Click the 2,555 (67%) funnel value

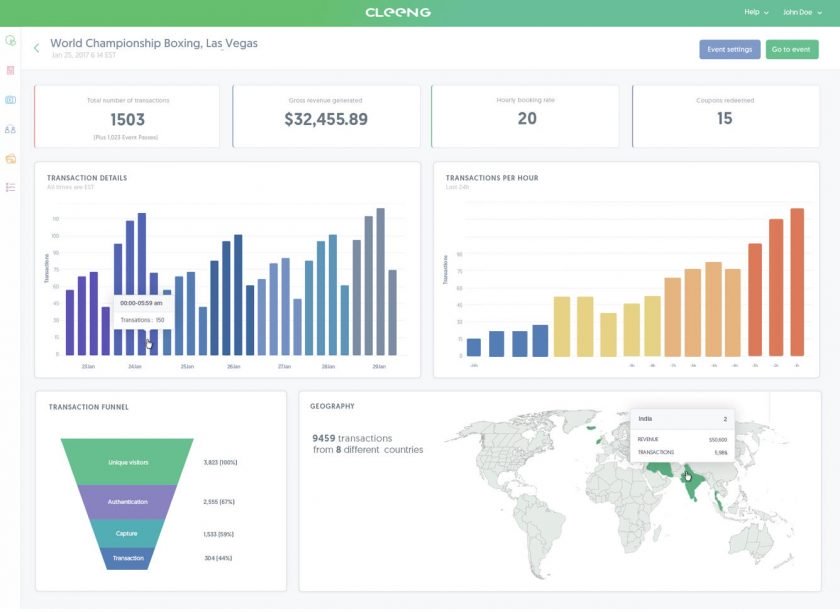point(219,502)
